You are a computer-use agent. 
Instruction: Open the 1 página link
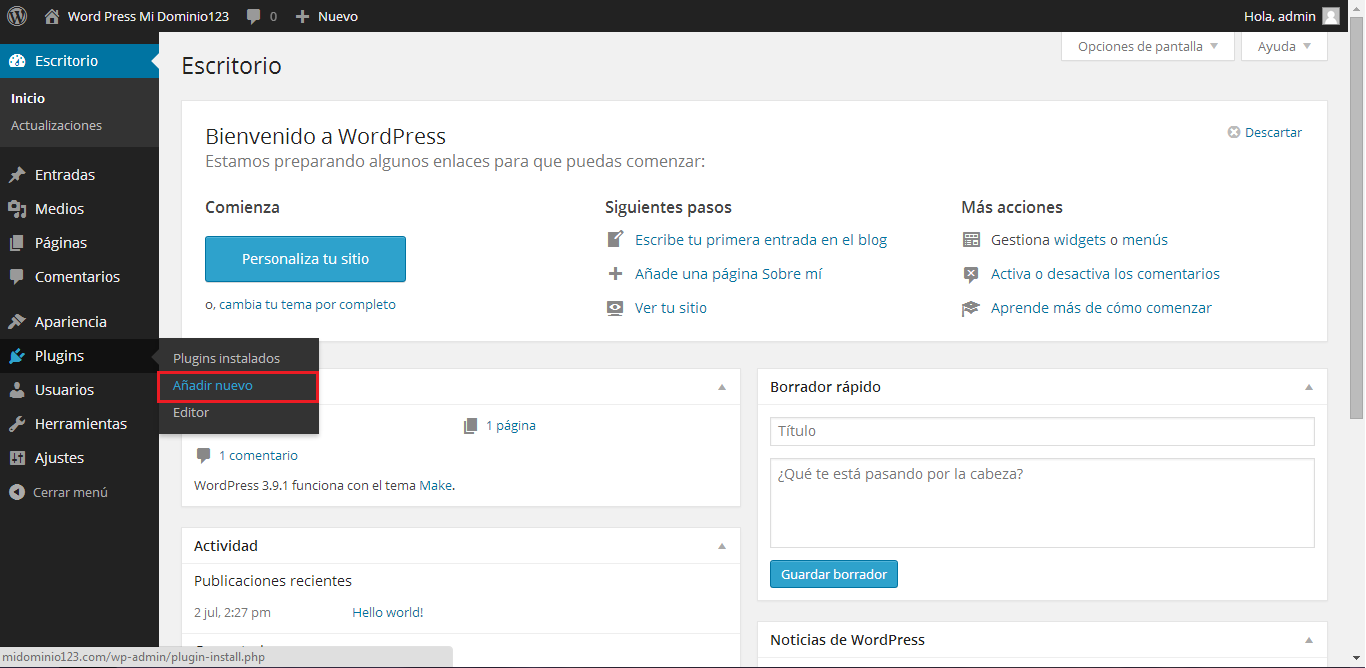511,426
